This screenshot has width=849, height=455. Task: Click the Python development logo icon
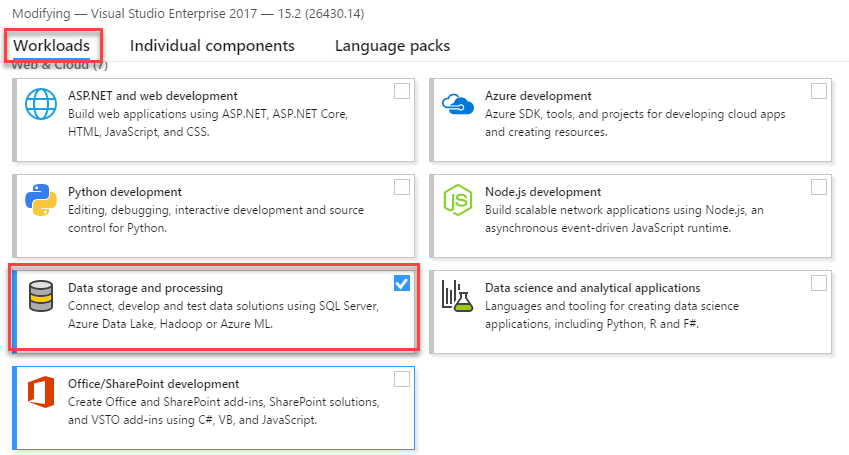click(x=42, y=200)
